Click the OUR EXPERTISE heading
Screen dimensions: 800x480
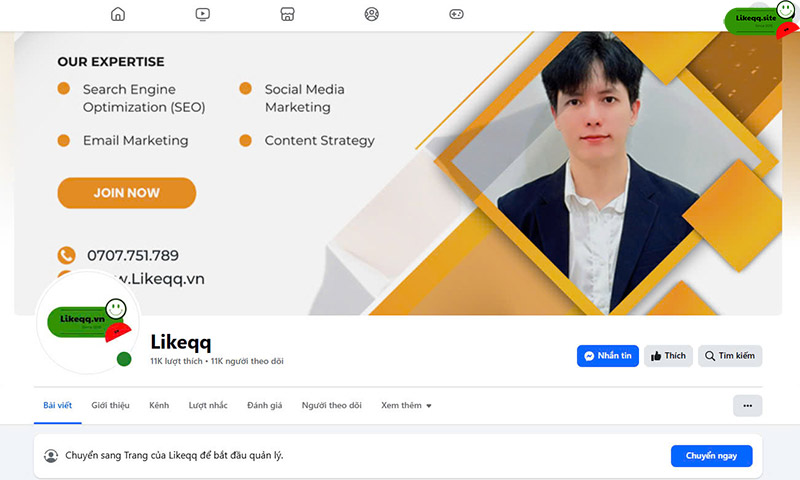(111, 62)
